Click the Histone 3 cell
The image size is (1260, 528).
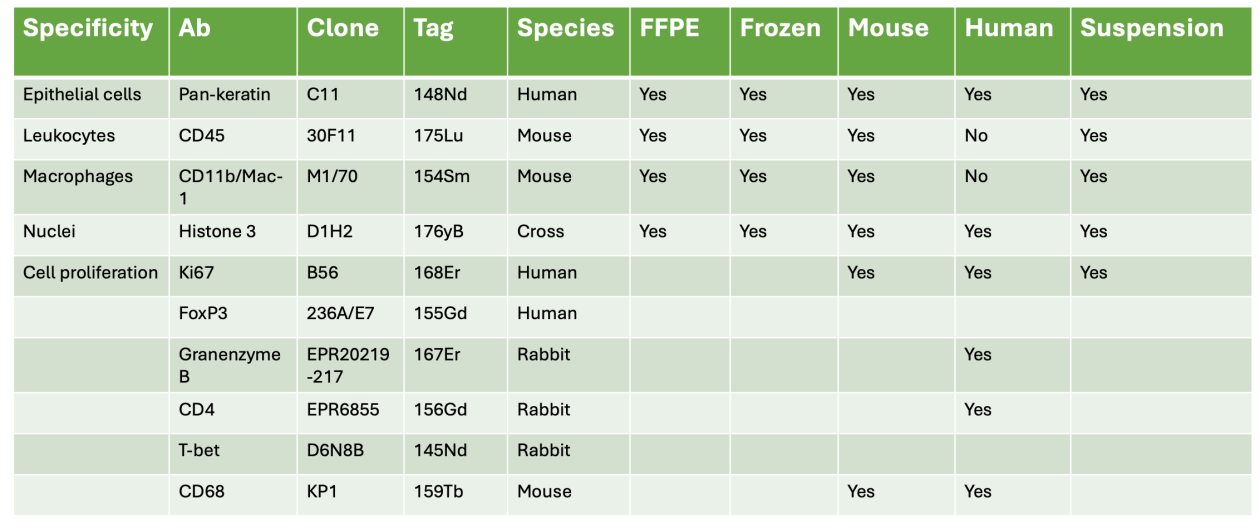(x=217, y=232)
